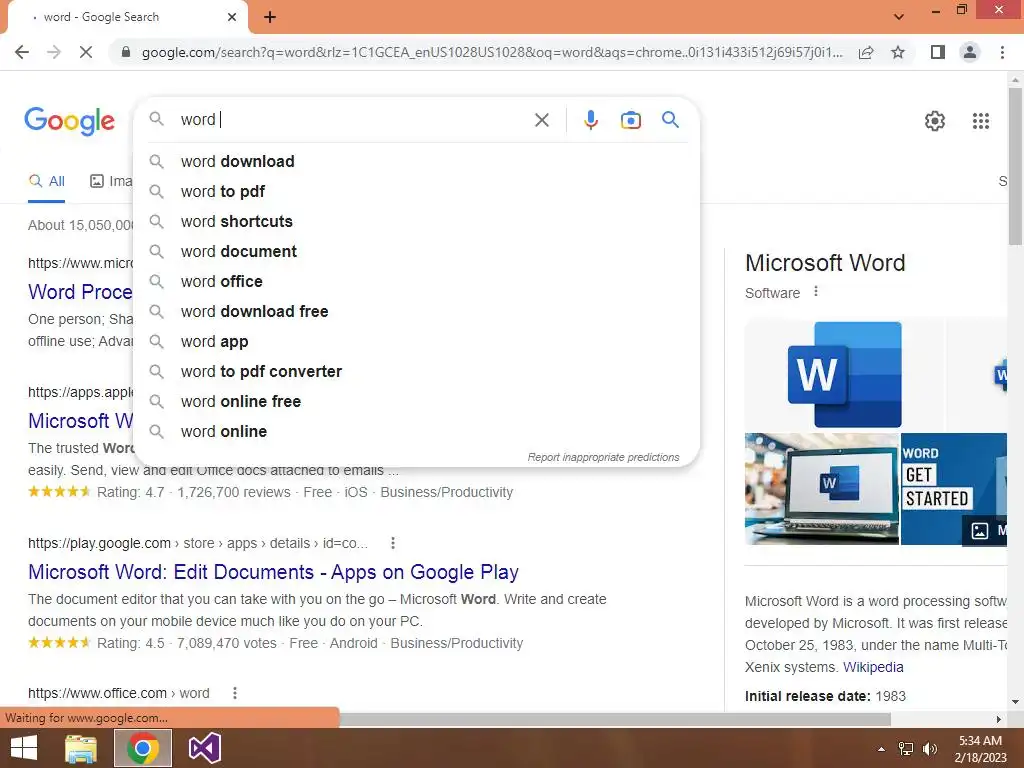Open a new browser tab

point(270,17)
